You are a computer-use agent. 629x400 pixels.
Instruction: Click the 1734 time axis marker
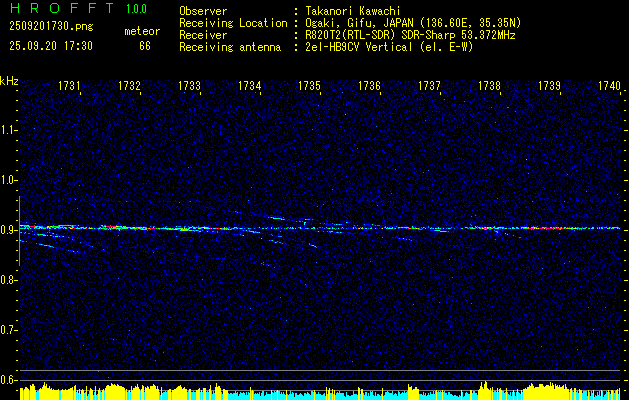pyautogui.click(x=250, y=85)
